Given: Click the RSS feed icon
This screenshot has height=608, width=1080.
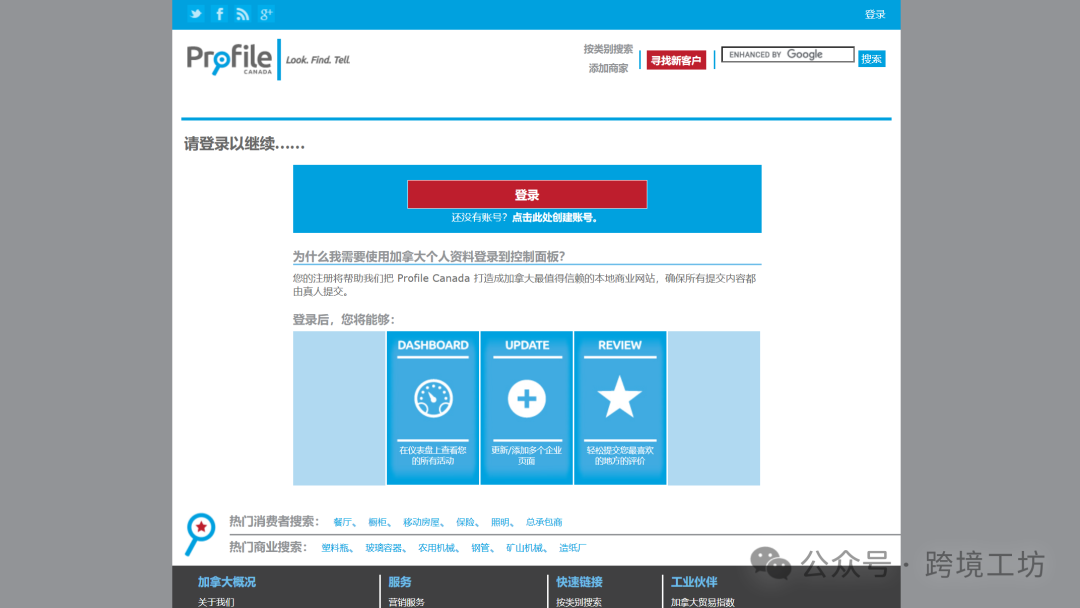Looking at the screenshot, I should pyautogui.click(x=242, y=14).
